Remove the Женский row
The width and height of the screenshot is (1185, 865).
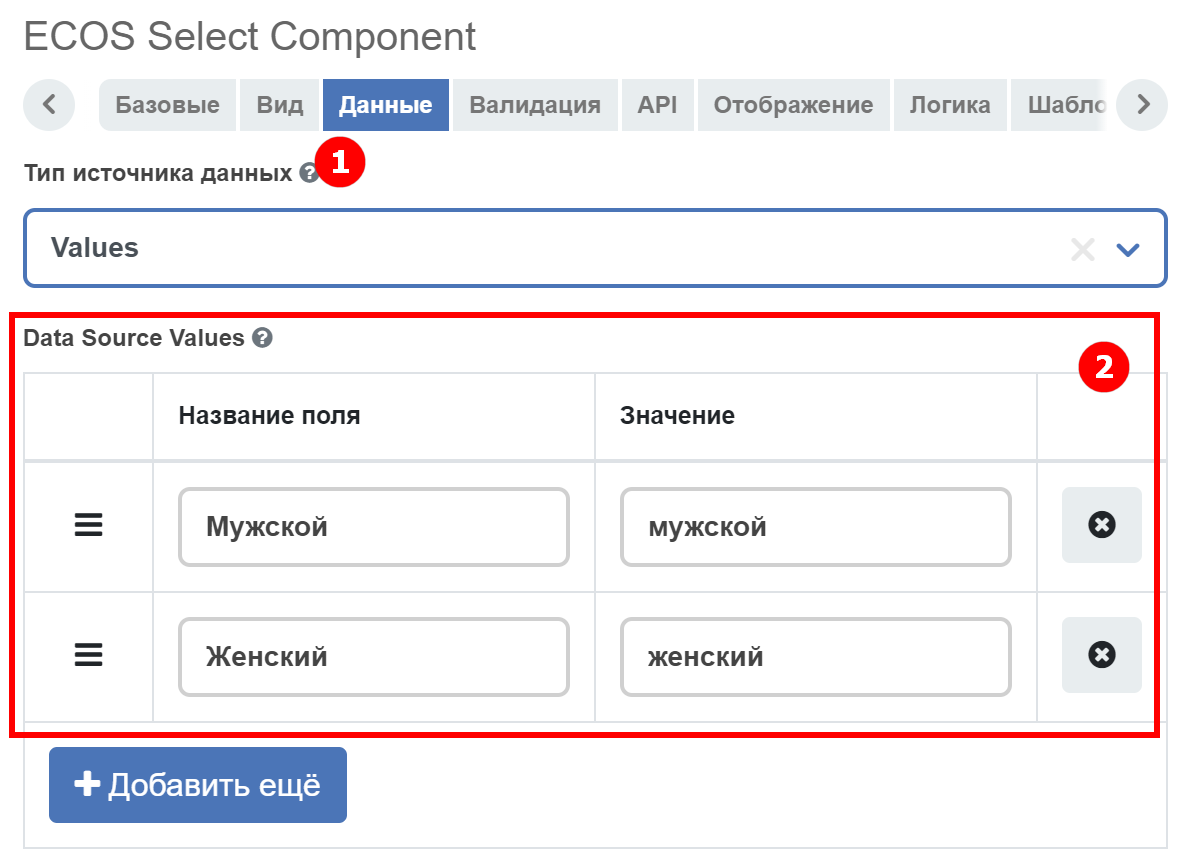click(1101, 655)
